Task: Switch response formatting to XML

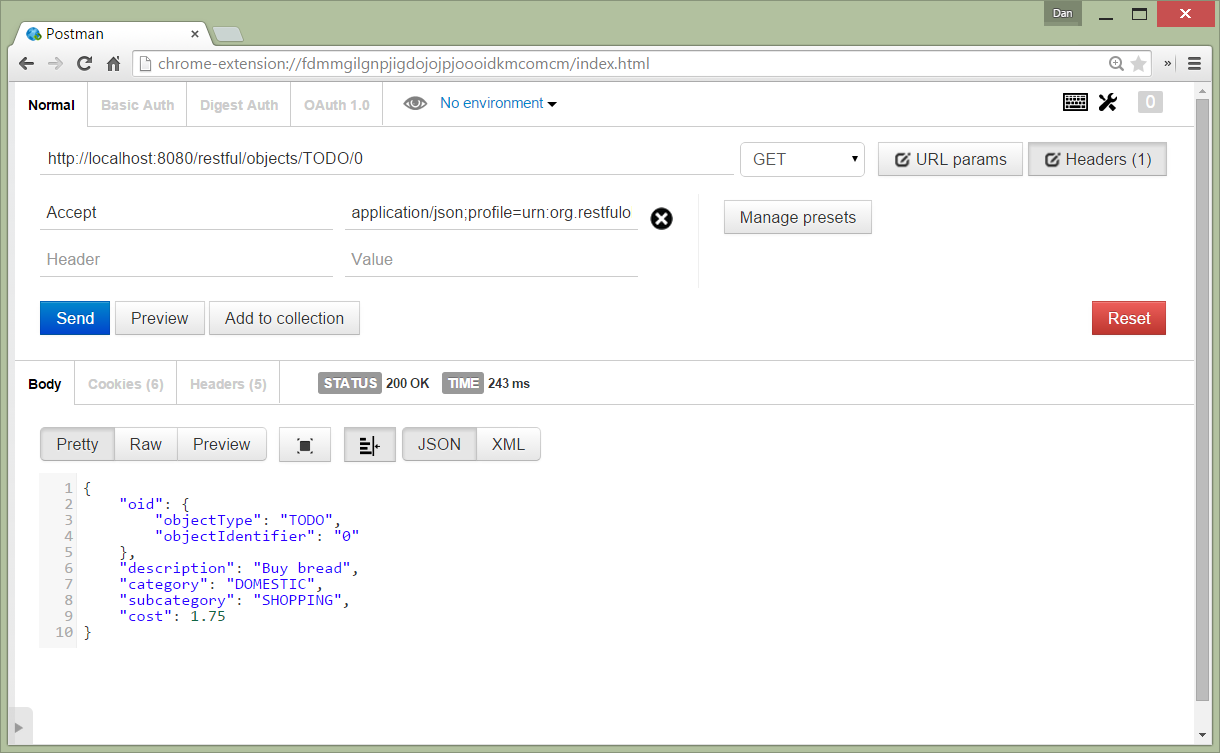Action: [x=508, y=444]
